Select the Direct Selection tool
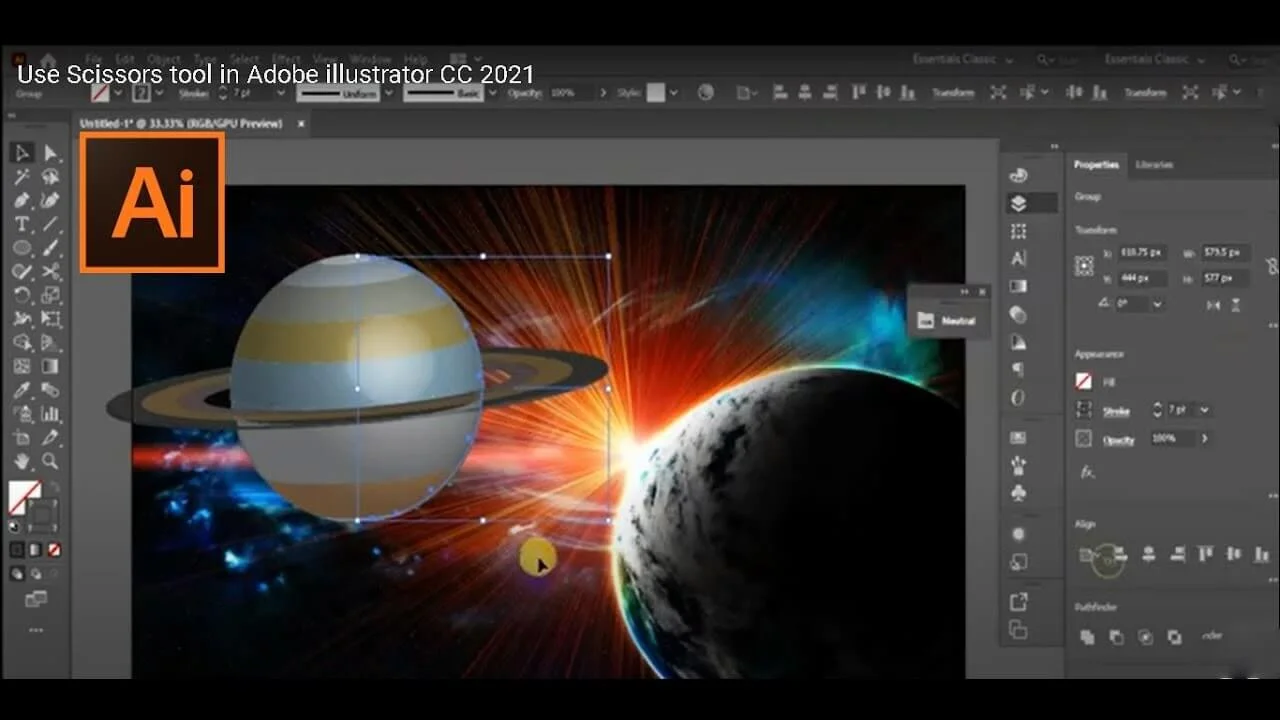Screen dimensions: 1280x720 click(x=50, y=153)
